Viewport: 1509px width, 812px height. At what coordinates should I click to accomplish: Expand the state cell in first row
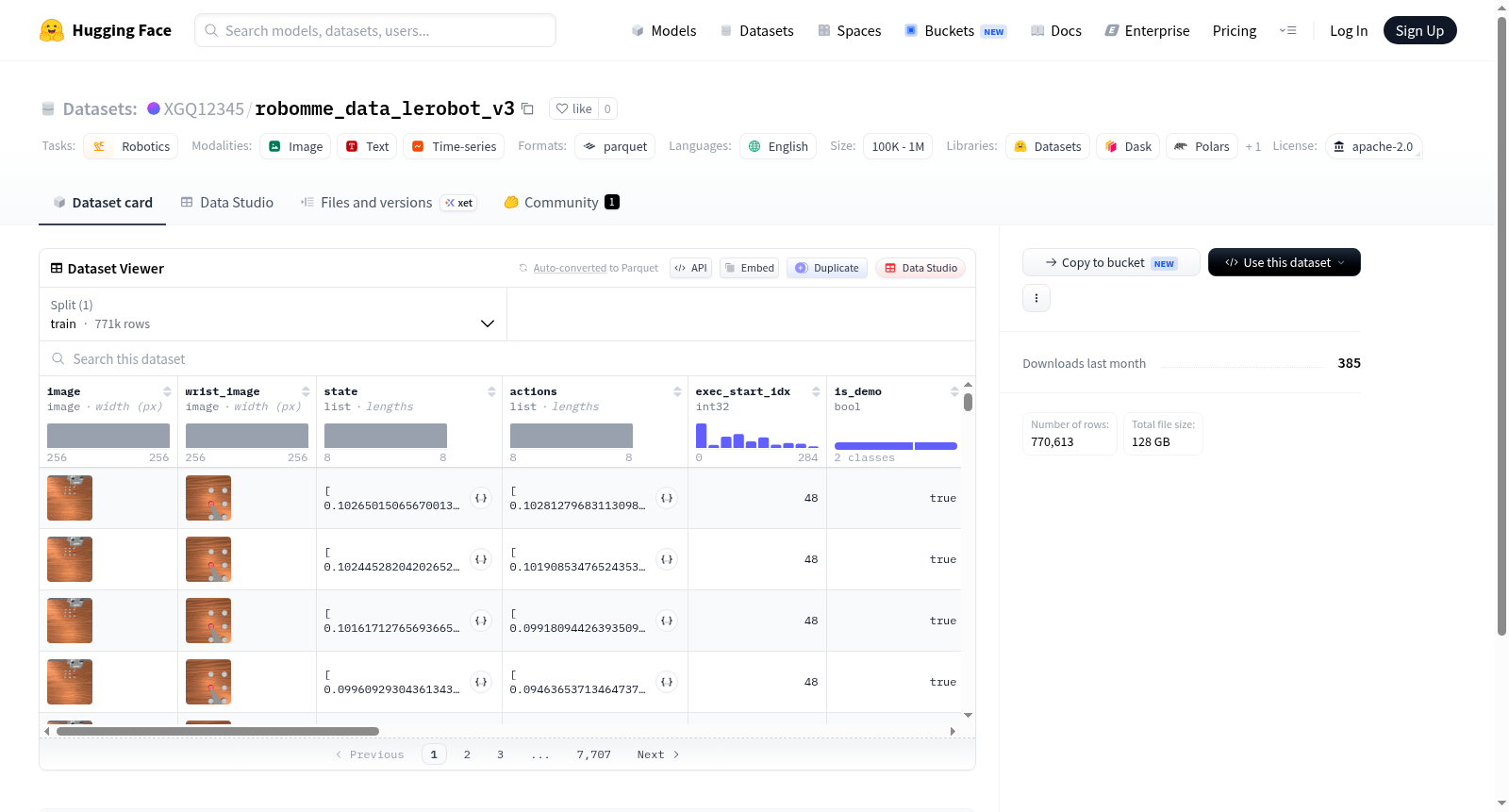(x=481, y=498)
